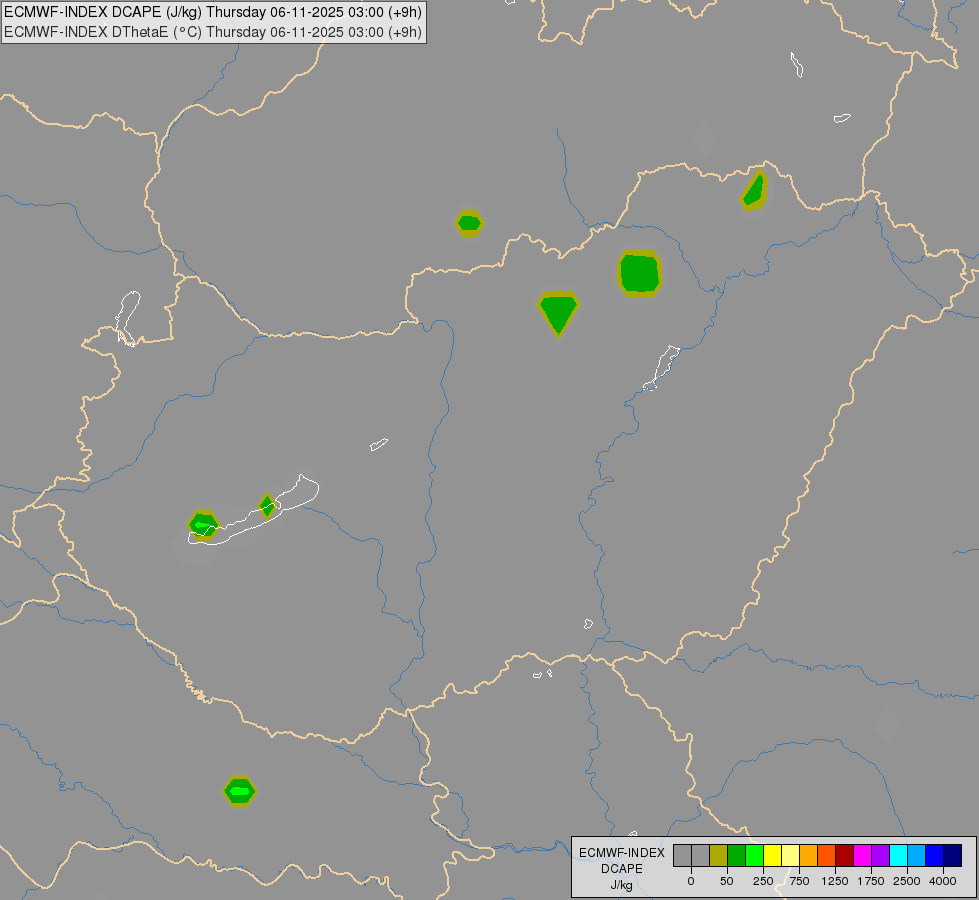Select the purple legend swatch

(881, 855)
